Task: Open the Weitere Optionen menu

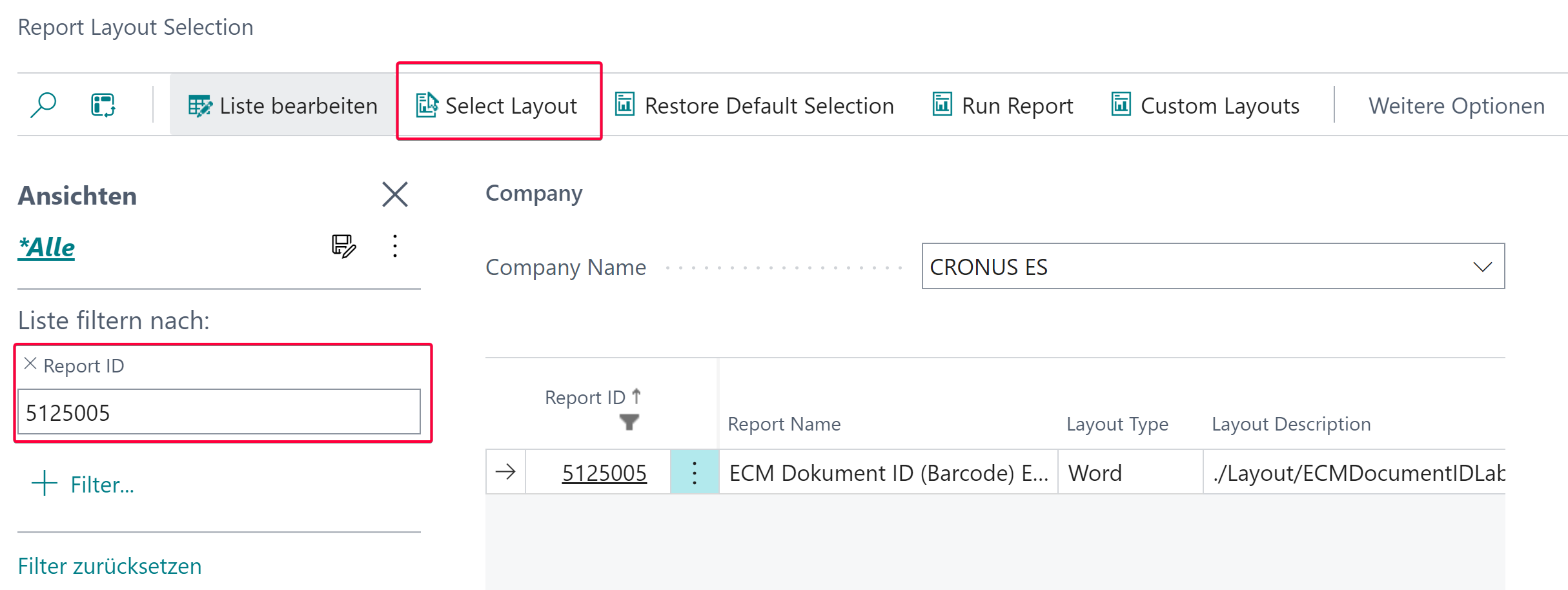Action: point(1456,105)
